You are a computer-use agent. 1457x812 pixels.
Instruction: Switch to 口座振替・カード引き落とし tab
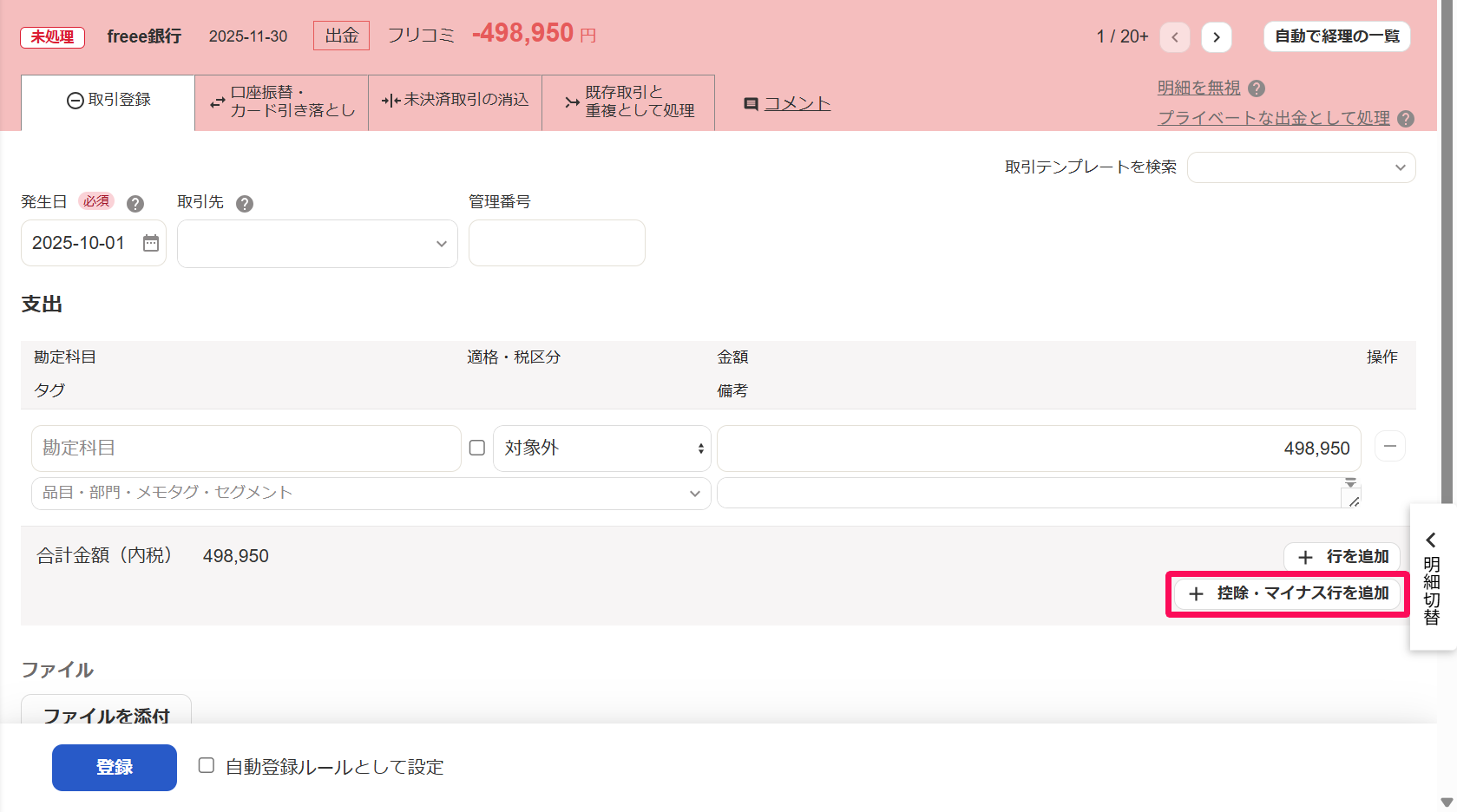(x=282, y=101)
